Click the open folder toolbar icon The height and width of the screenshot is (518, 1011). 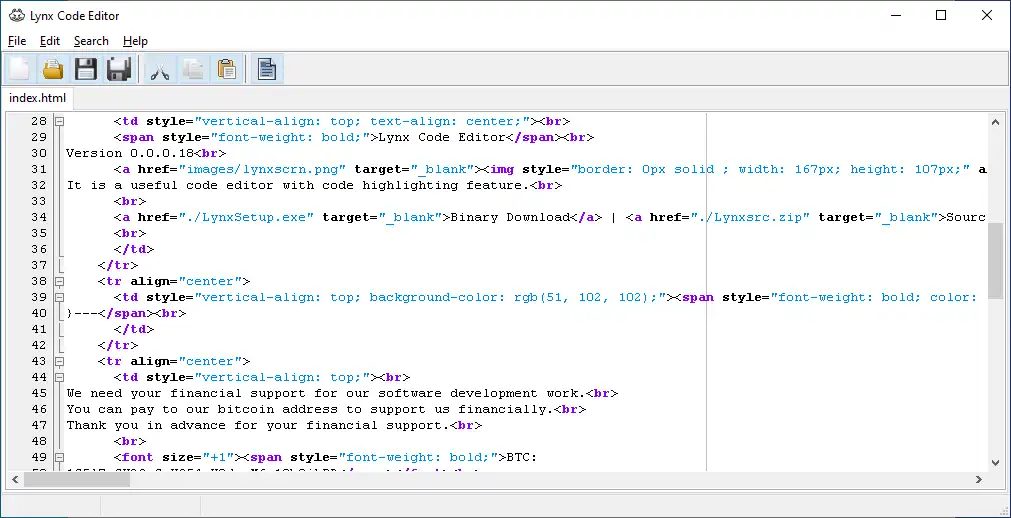tap(53, 69)
